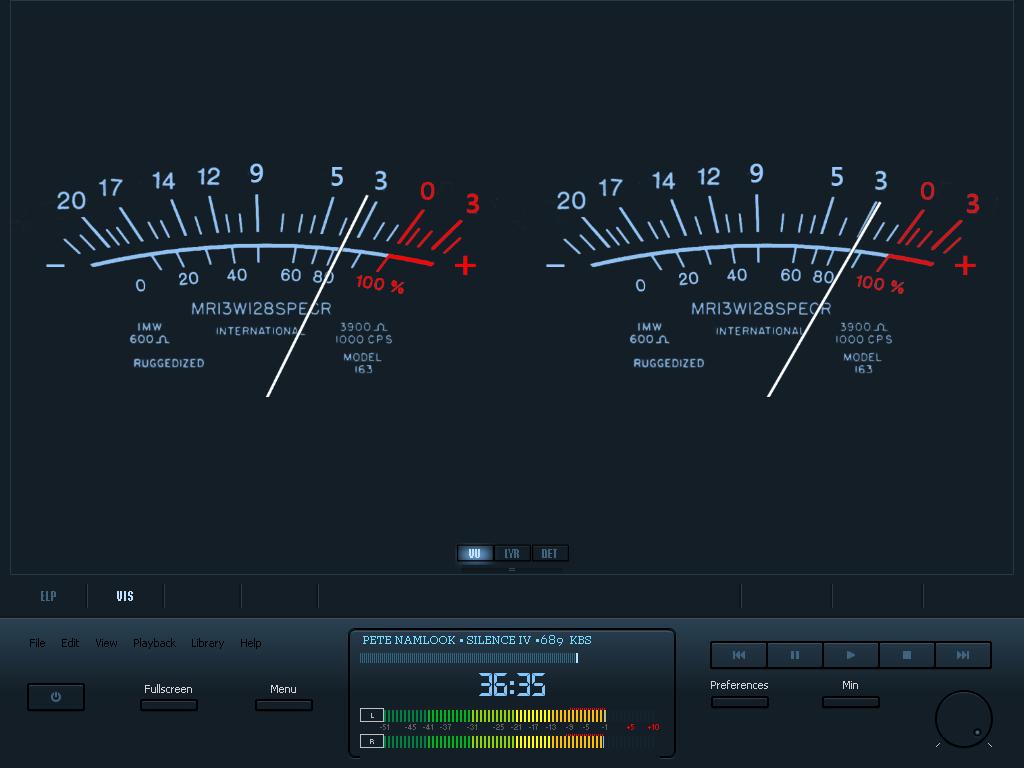
Task: Skip to the next track
Action: click(x=963, y=655)
